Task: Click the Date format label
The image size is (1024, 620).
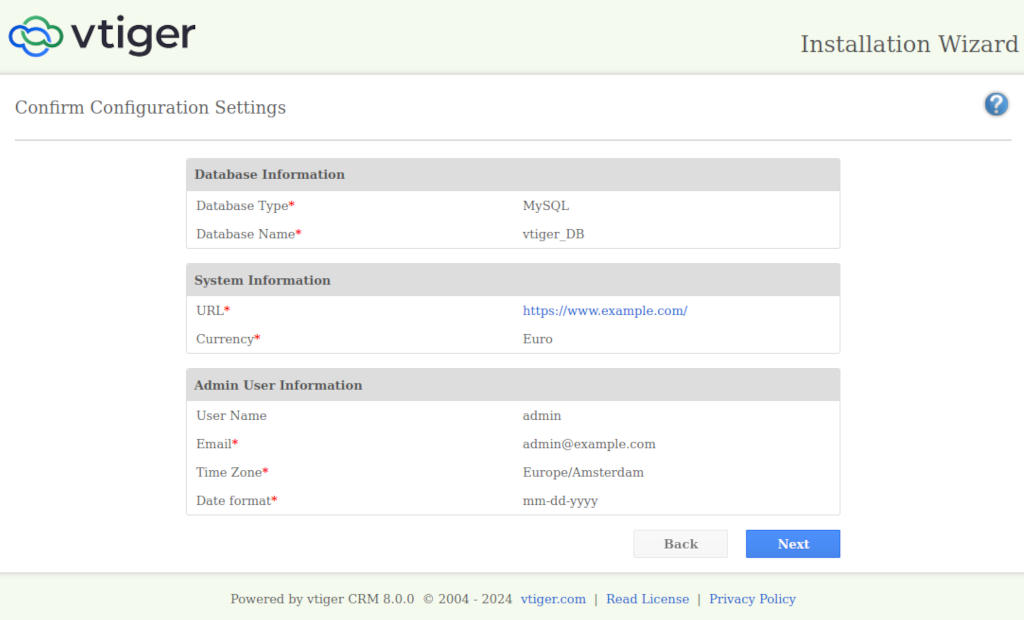Action: point(236,500)
